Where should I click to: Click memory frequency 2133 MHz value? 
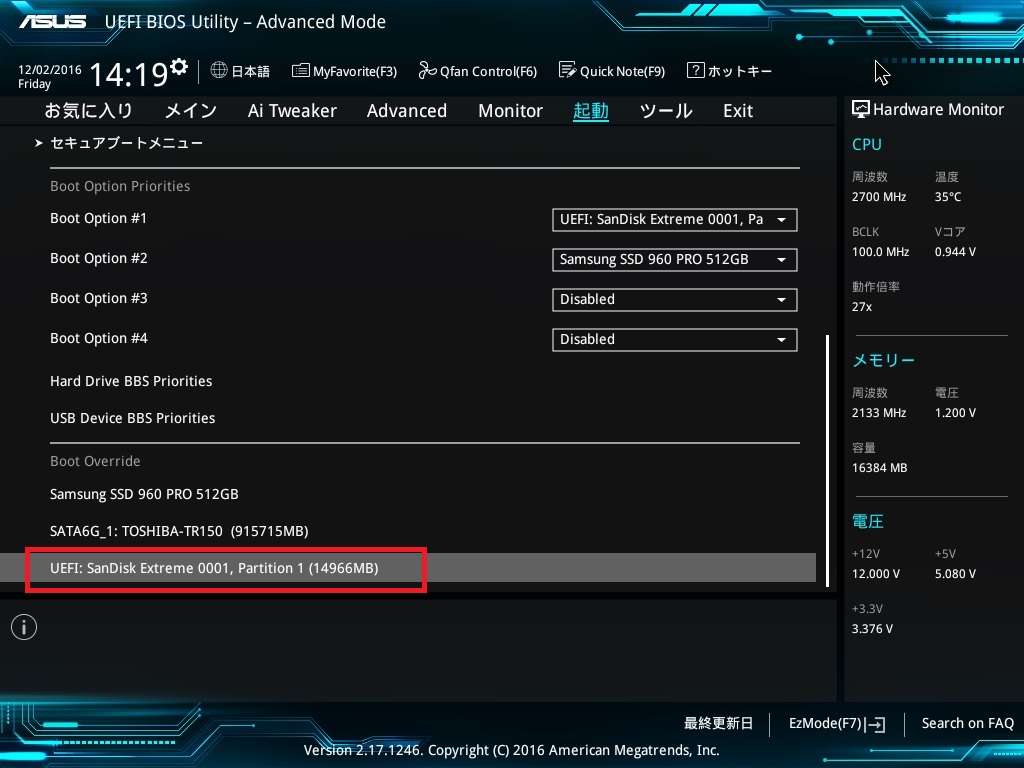coord(879,413)
